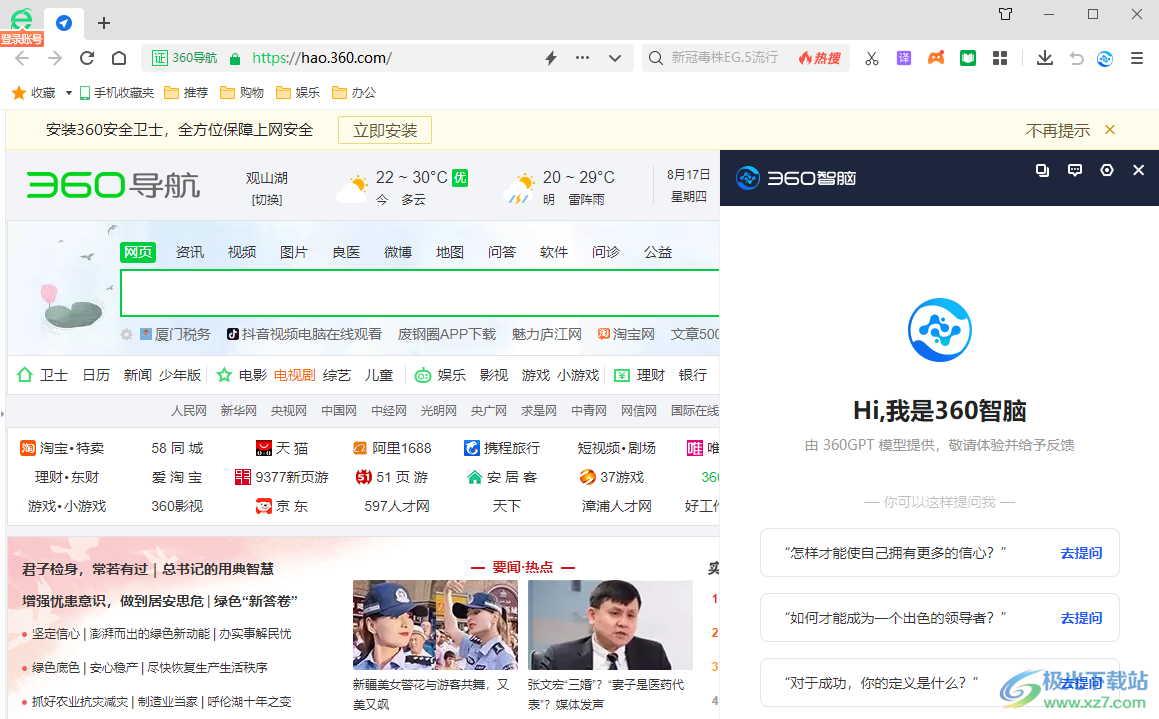The width and height of the screenshot is (1159, 719).
Task: Expand the address bar dropdown chevron
Action: pyautogui.click(x=615, y=58)
